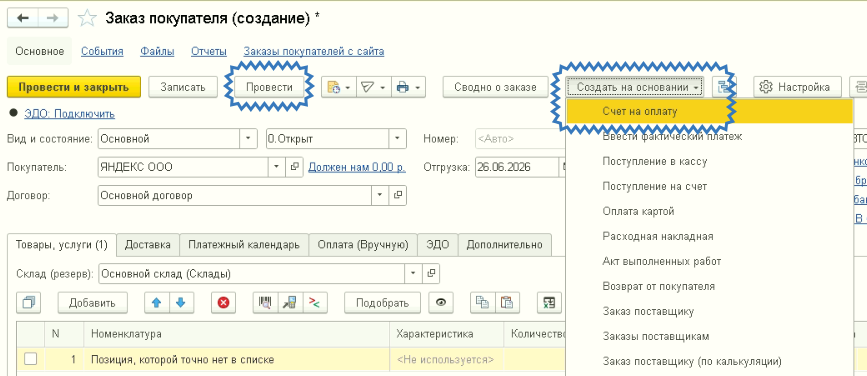Click the Сводно о заказе button

[x=495, y=87]
